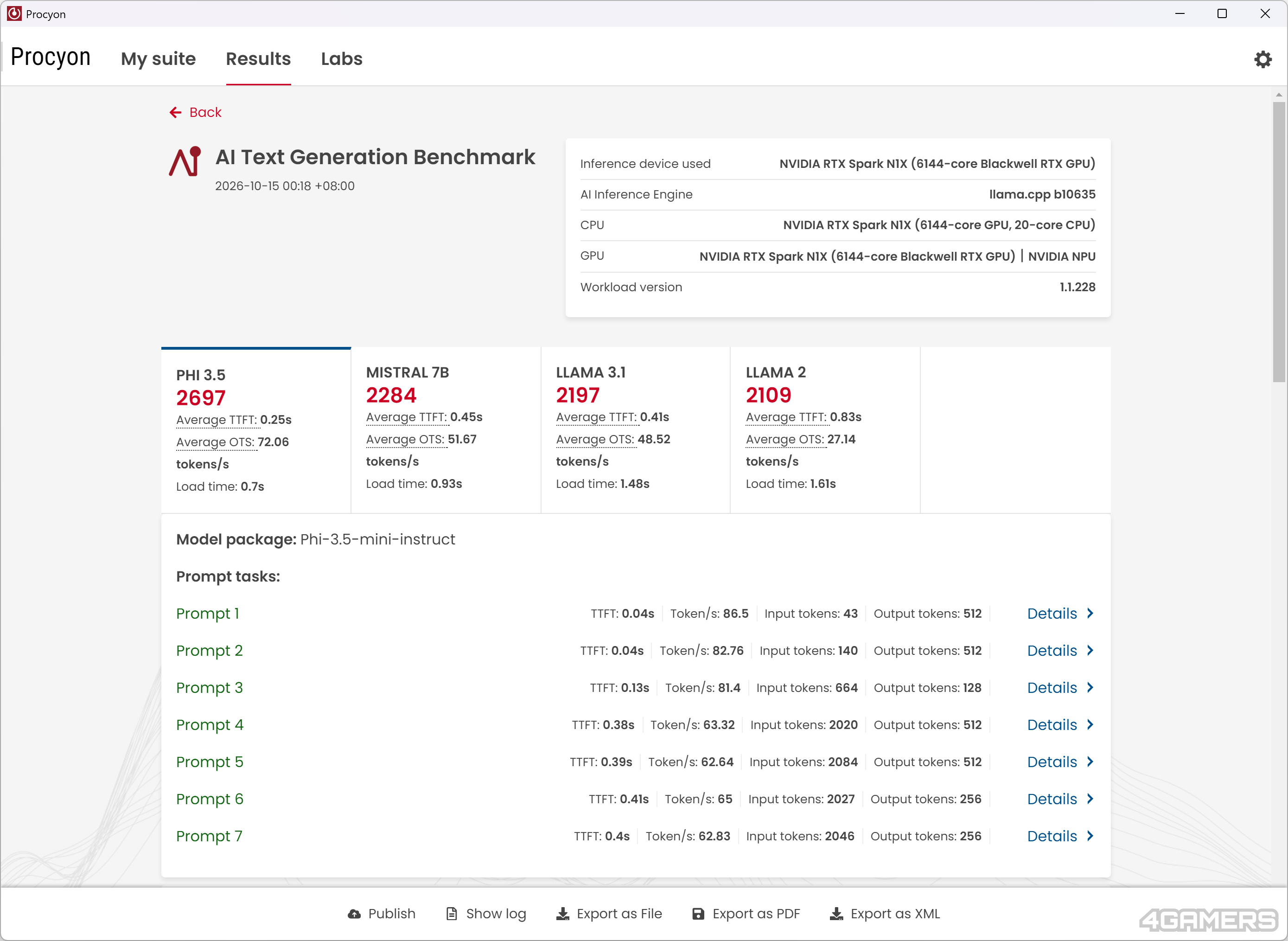Click the workload version '1.1.228'
This screenshot has width=1288, height=941.
tap(1078, 287)
